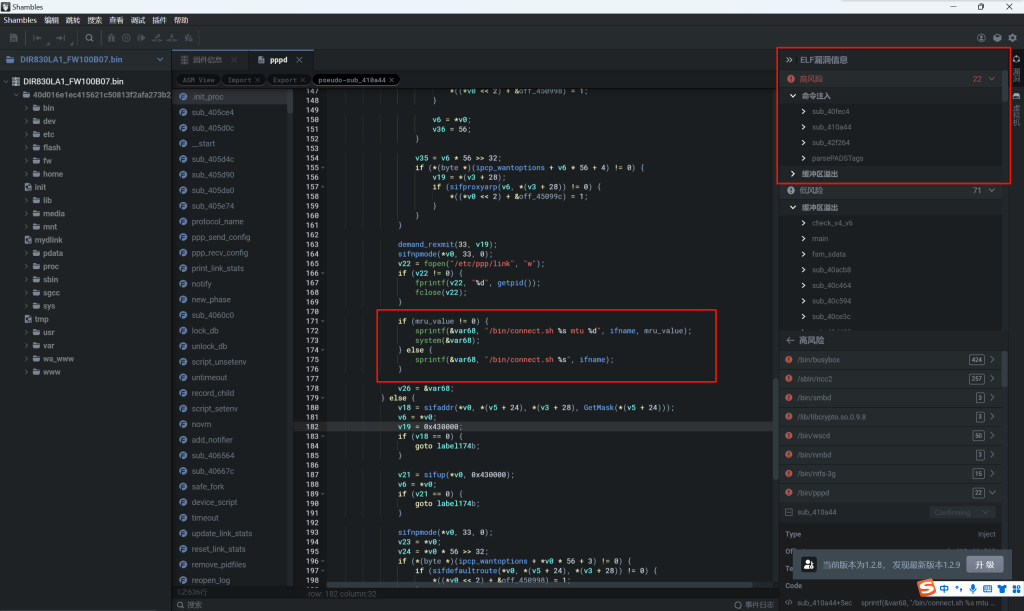The image size is (1024, 611).
Task: Expand the etc folder in tree
Action: click(27, 134)
